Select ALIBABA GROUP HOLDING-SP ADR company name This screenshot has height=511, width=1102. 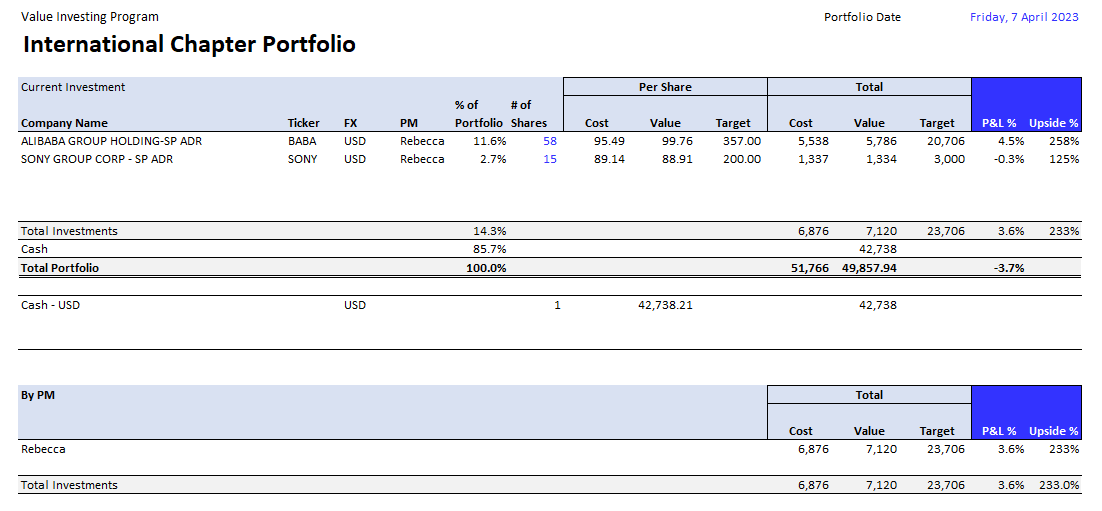click(x=111, y=141)
